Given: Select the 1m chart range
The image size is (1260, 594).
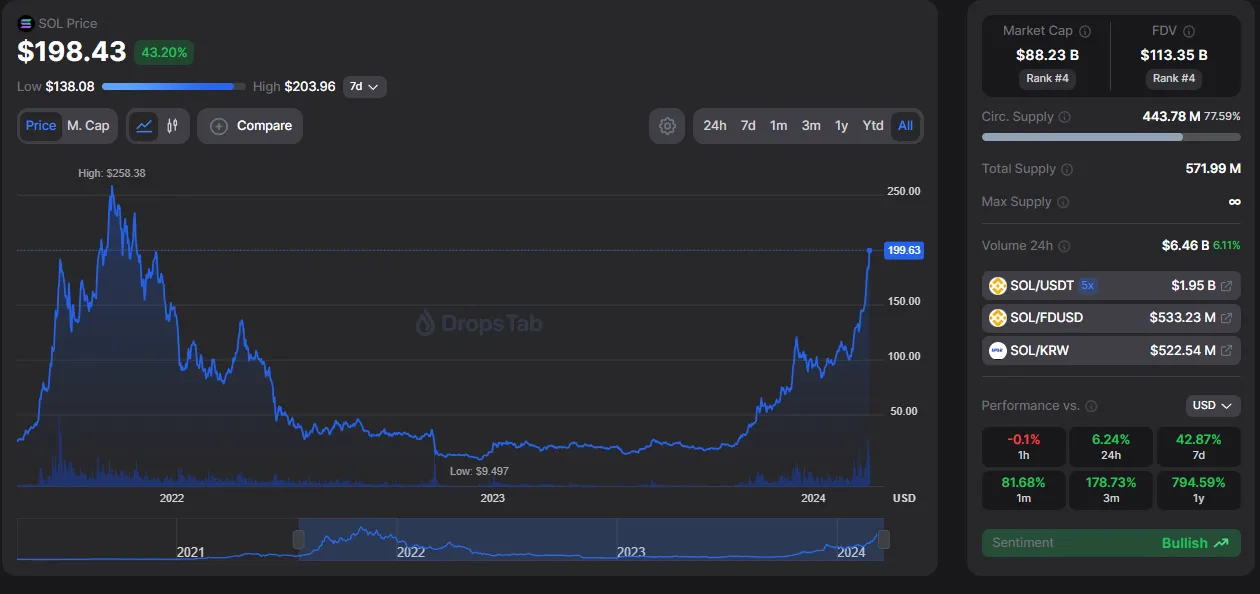Looking at the screenshot, I should click(x=778, y=126).
